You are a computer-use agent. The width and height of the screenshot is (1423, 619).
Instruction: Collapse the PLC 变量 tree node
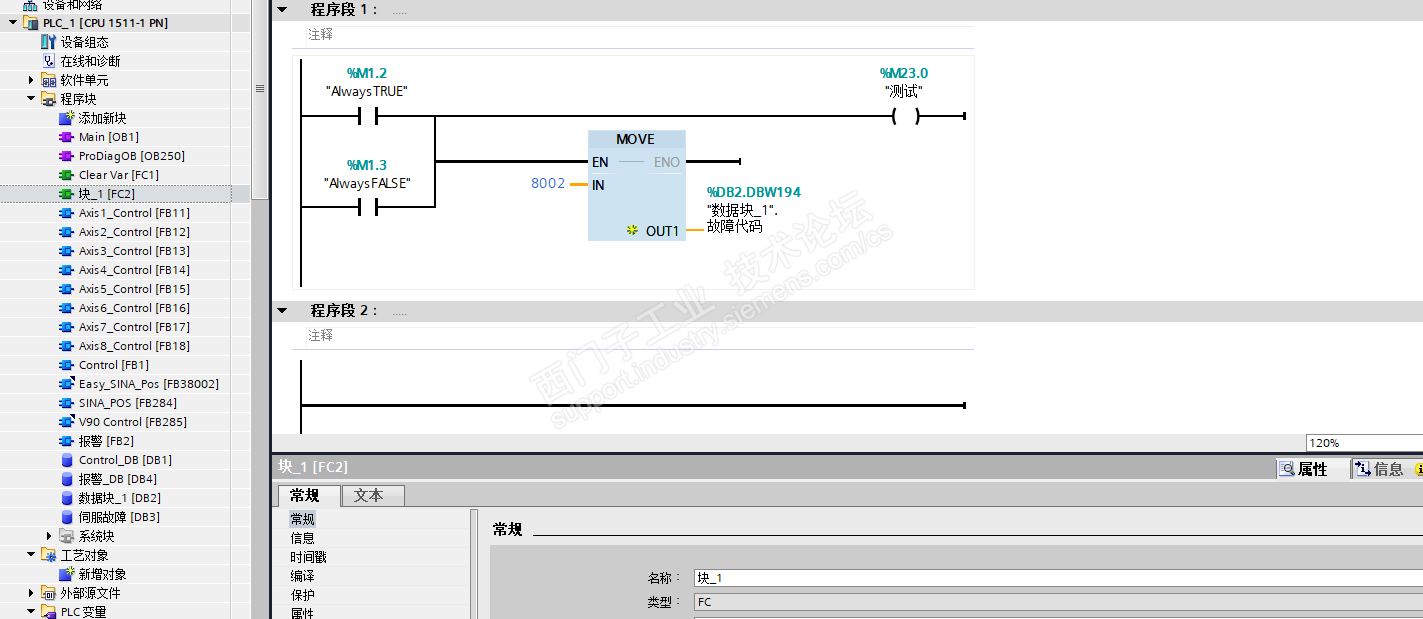(31, 612)
